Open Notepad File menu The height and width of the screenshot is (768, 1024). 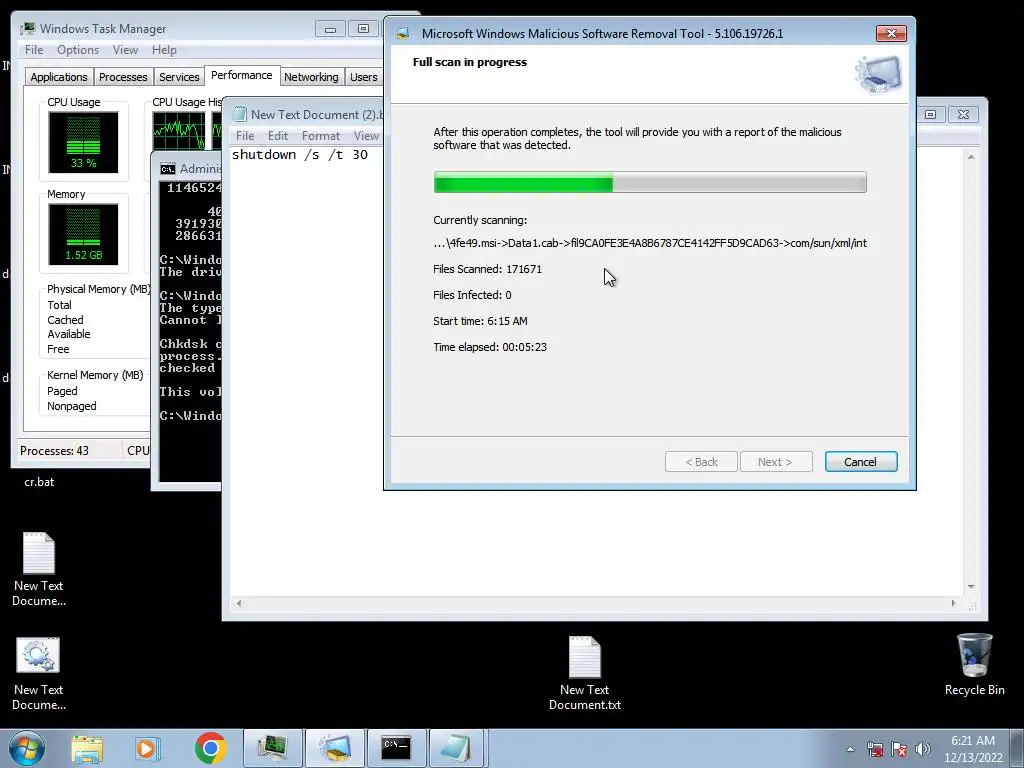[245, 136]
